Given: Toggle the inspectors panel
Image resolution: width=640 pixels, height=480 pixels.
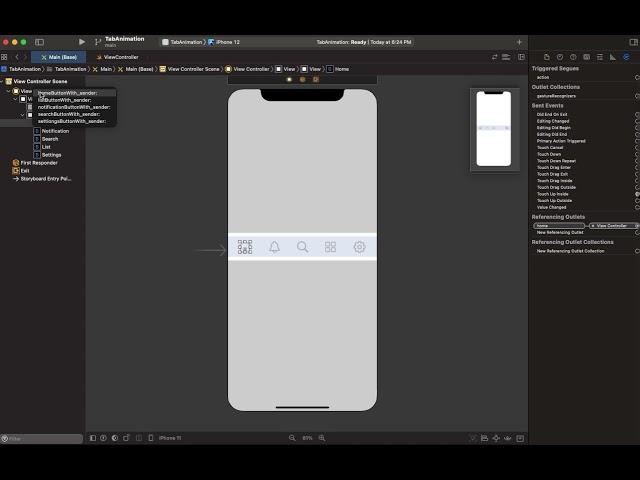Looking at the screenshot, I should 633,42.
